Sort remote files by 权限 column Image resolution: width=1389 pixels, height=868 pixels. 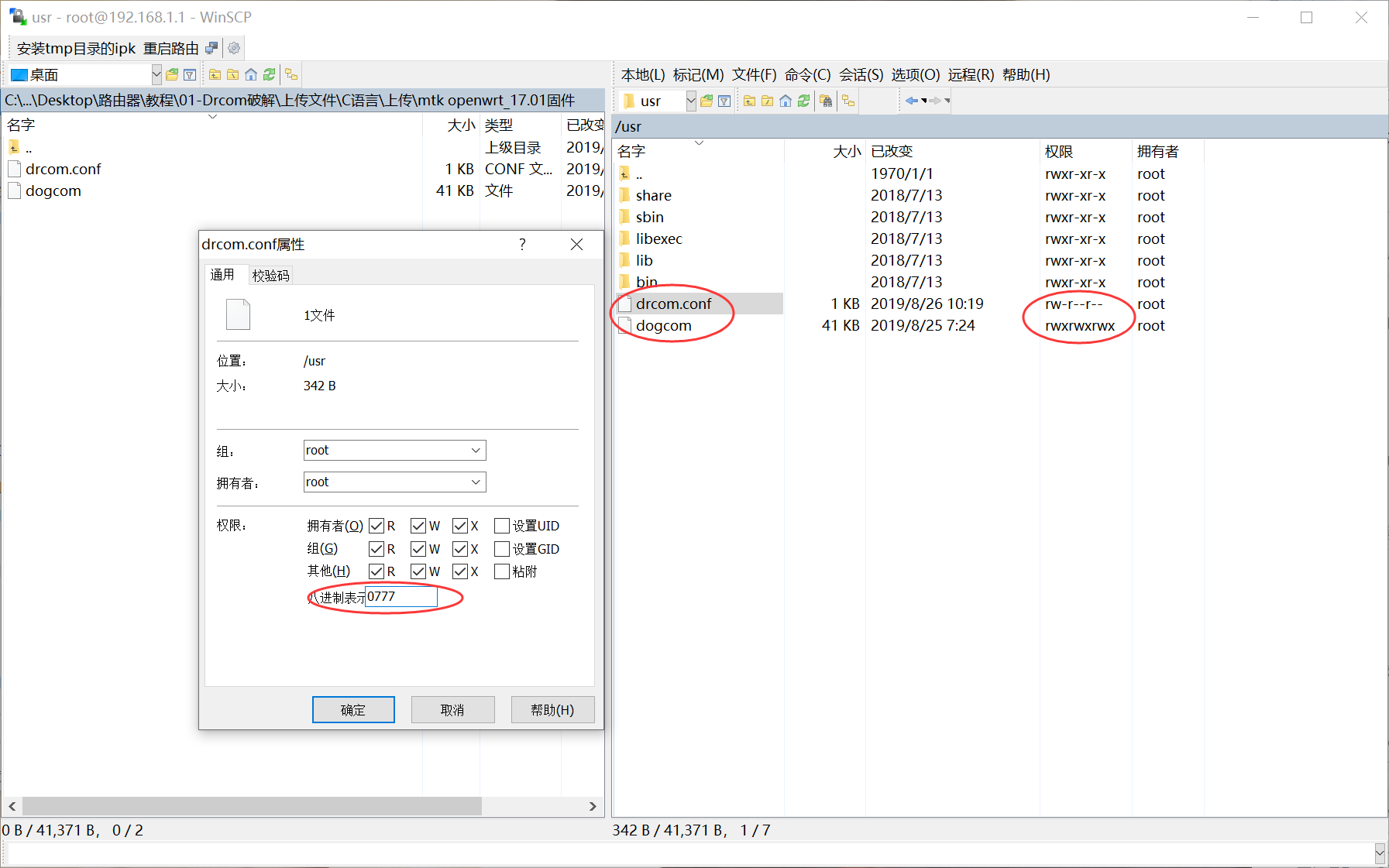pos(1085,152)
